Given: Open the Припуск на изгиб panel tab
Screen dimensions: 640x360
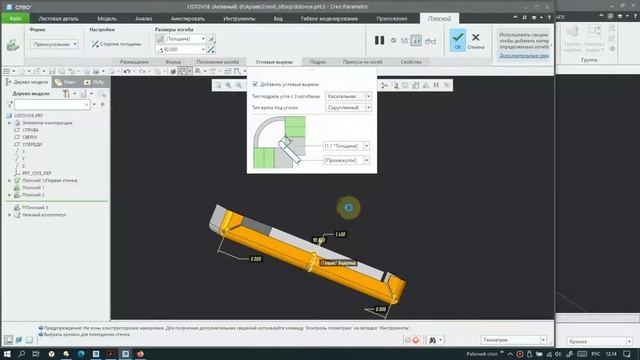Looking at the screenshot, I should pos(362,62).
